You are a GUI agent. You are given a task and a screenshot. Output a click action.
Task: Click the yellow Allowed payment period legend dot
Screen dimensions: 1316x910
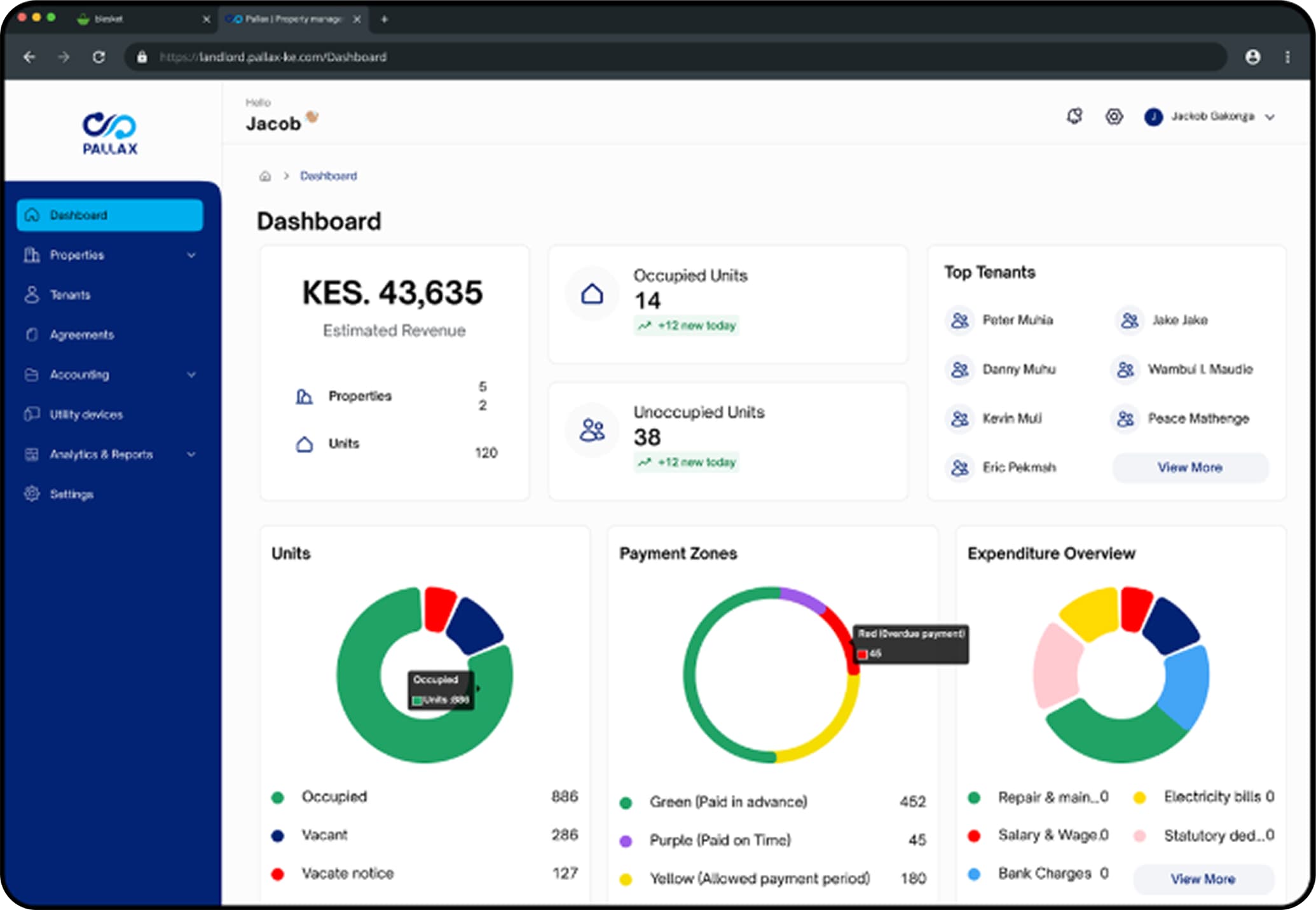pyautogui.click(x=626, y=879)
